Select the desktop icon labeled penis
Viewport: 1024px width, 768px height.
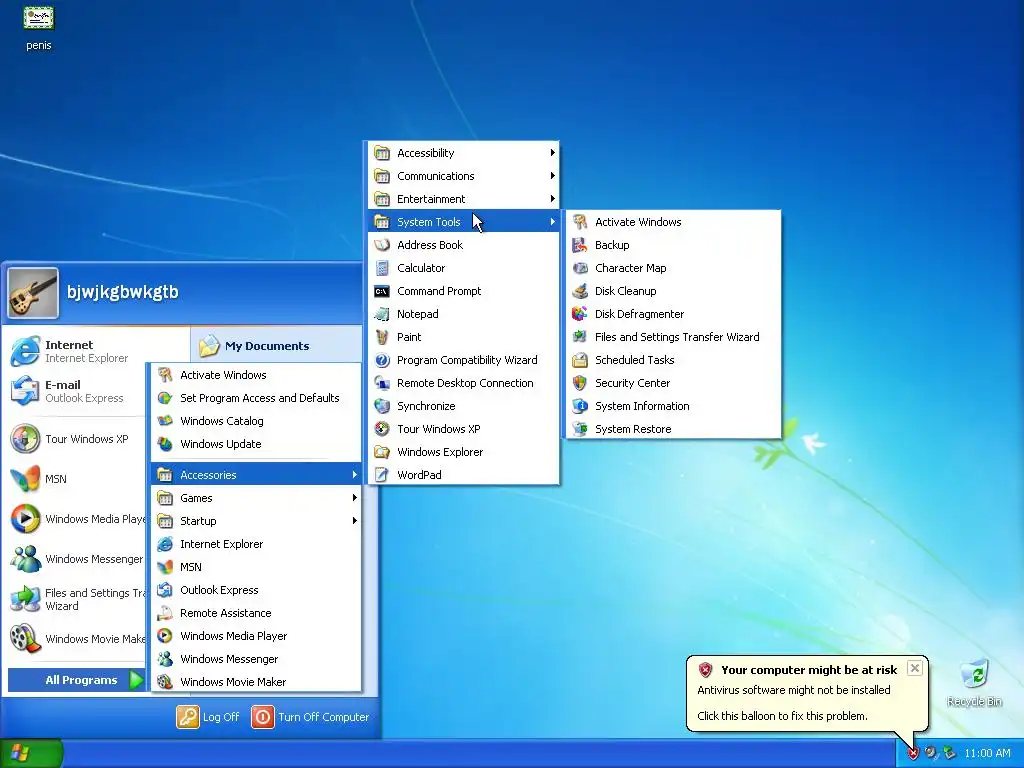tap(39, 28)
